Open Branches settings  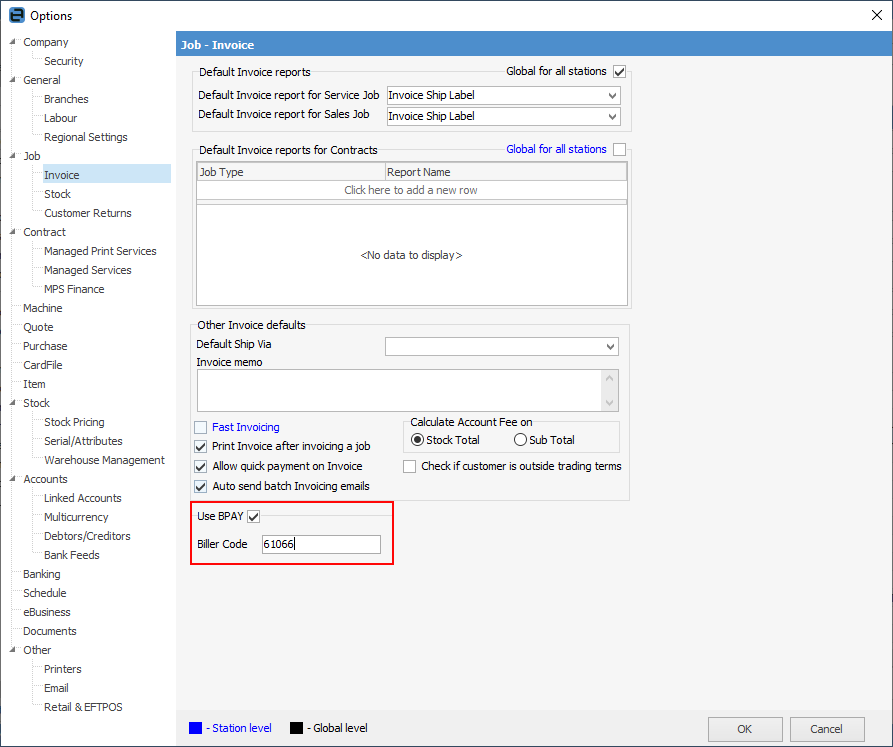[66, 99]
